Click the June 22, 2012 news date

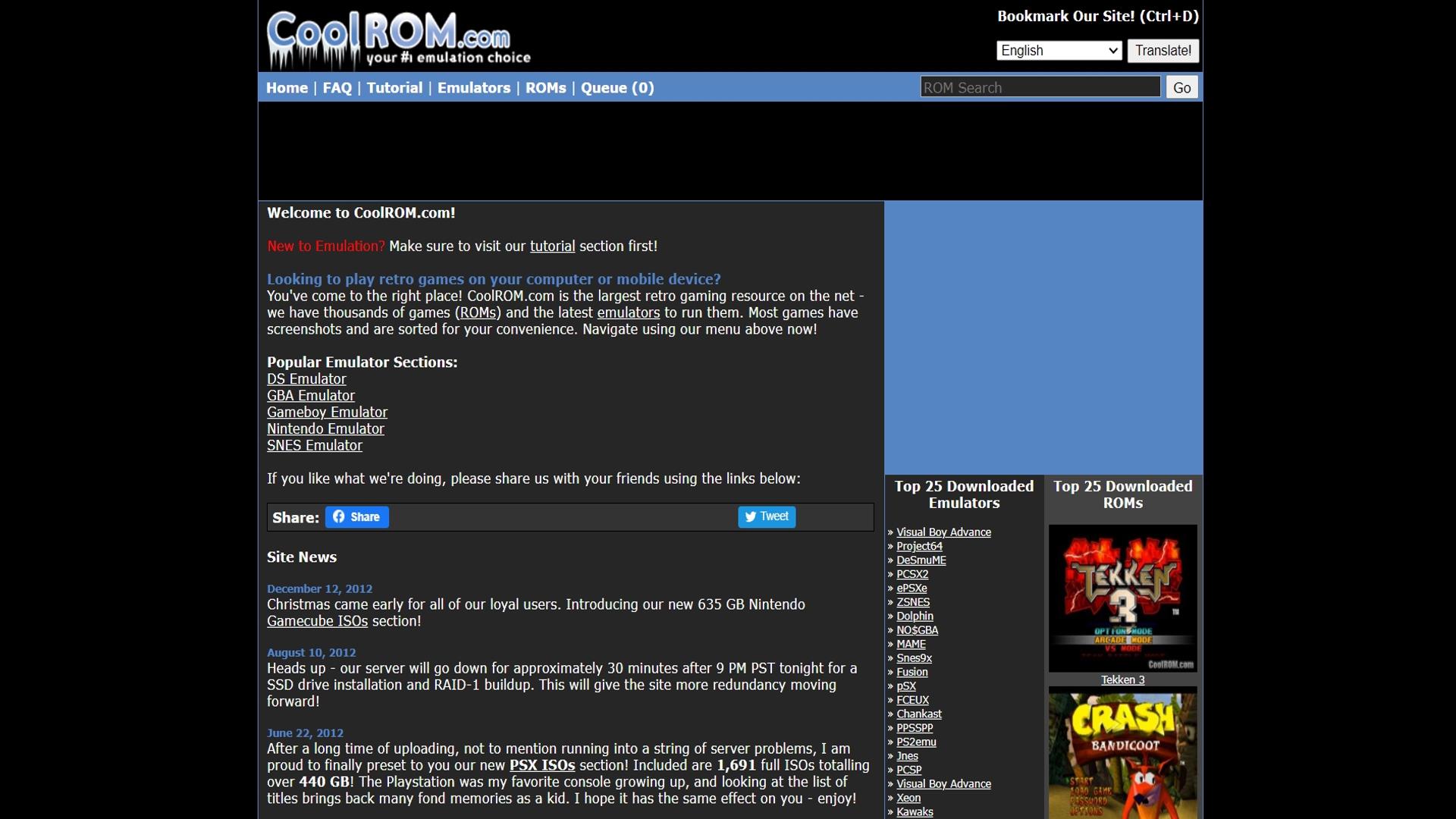tap(305, 733)
